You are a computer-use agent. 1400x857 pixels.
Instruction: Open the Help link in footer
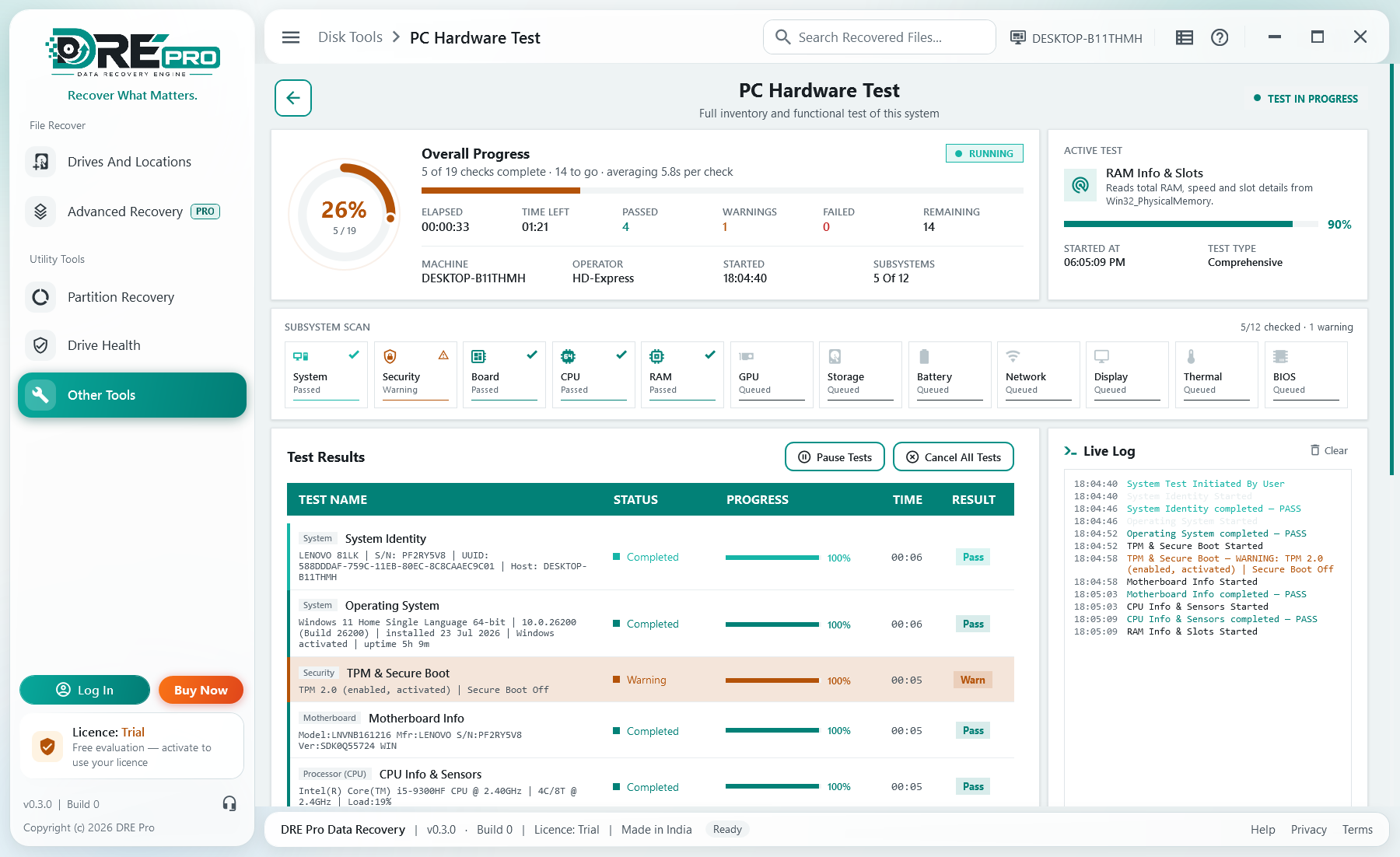1263,830
